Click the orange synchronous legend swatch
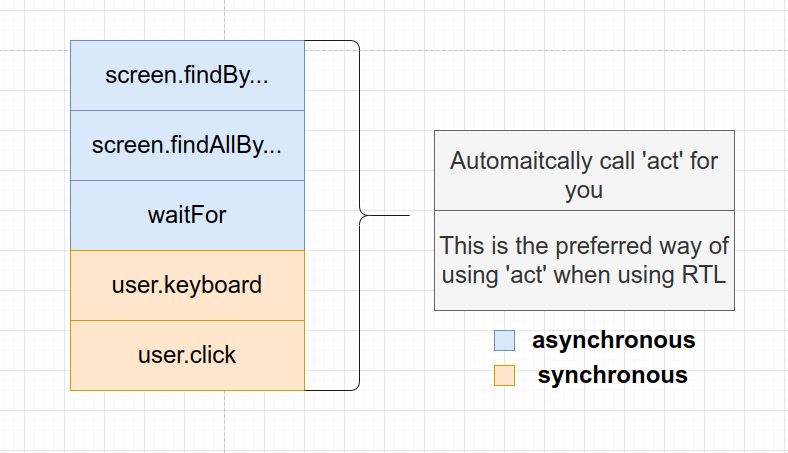 tap(504, 376)
